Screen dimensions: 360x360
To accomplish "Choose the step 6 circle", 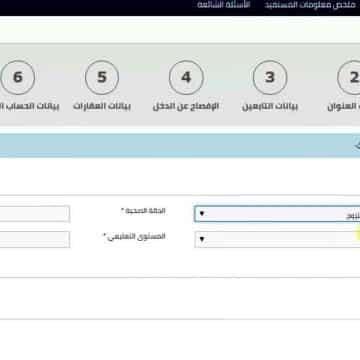I will click(18, 78).
